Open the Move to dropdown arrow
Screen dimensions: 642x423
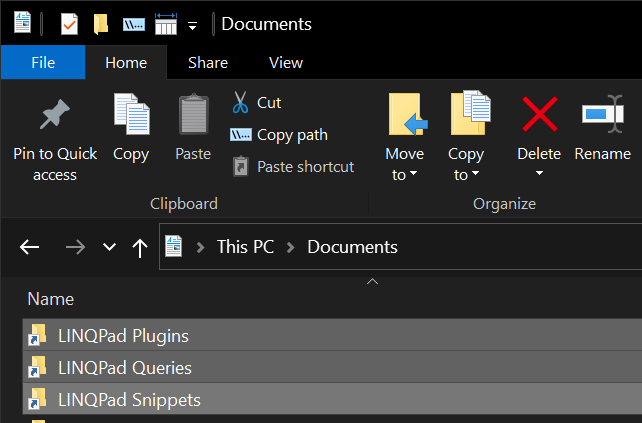[x=414, y=173]
